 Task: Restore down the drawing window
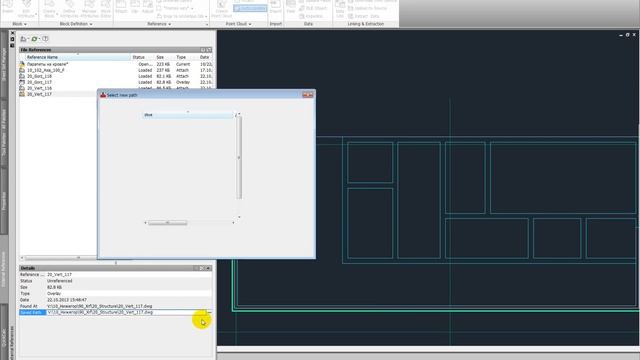click(x=627, y=35)
